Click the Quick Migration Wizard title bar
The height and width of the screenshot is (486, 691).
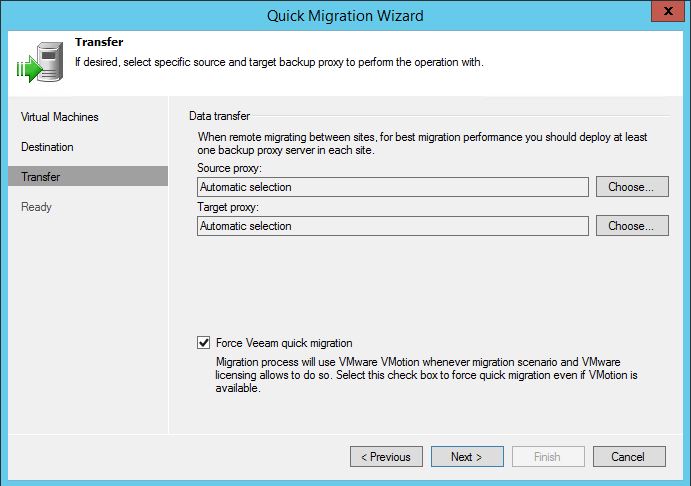345,15
